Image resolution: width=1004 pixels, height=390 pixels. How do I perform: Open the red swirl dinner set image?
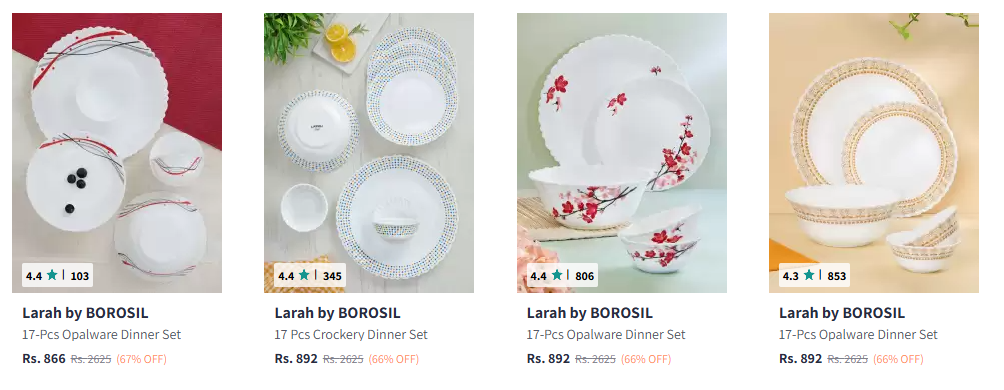click(x=117, y=153)
